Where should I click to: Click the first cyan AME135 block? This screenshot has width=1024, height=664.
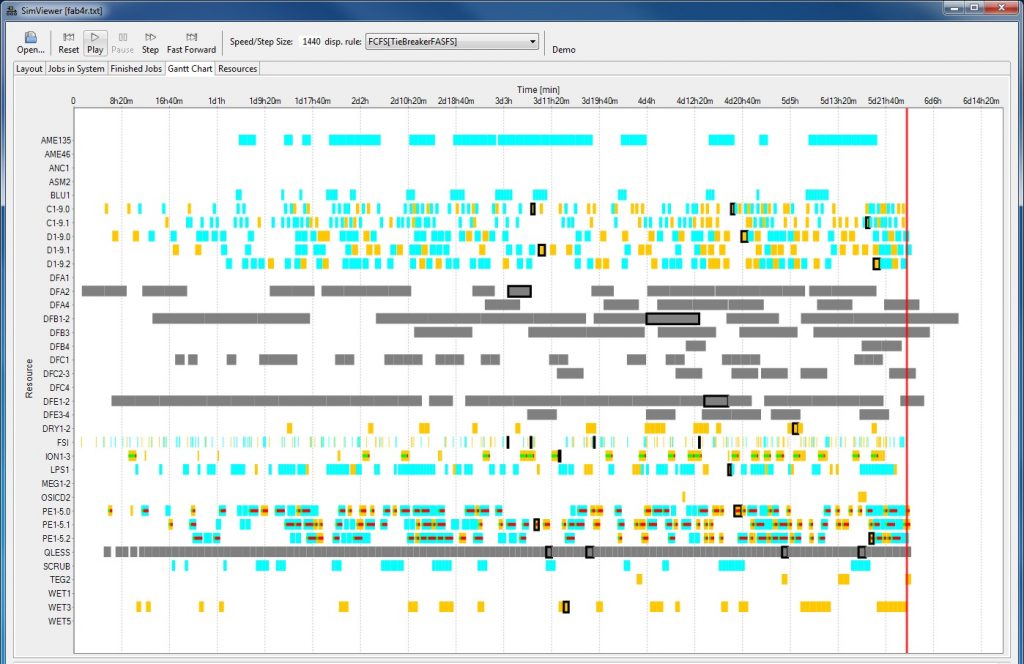247,140
